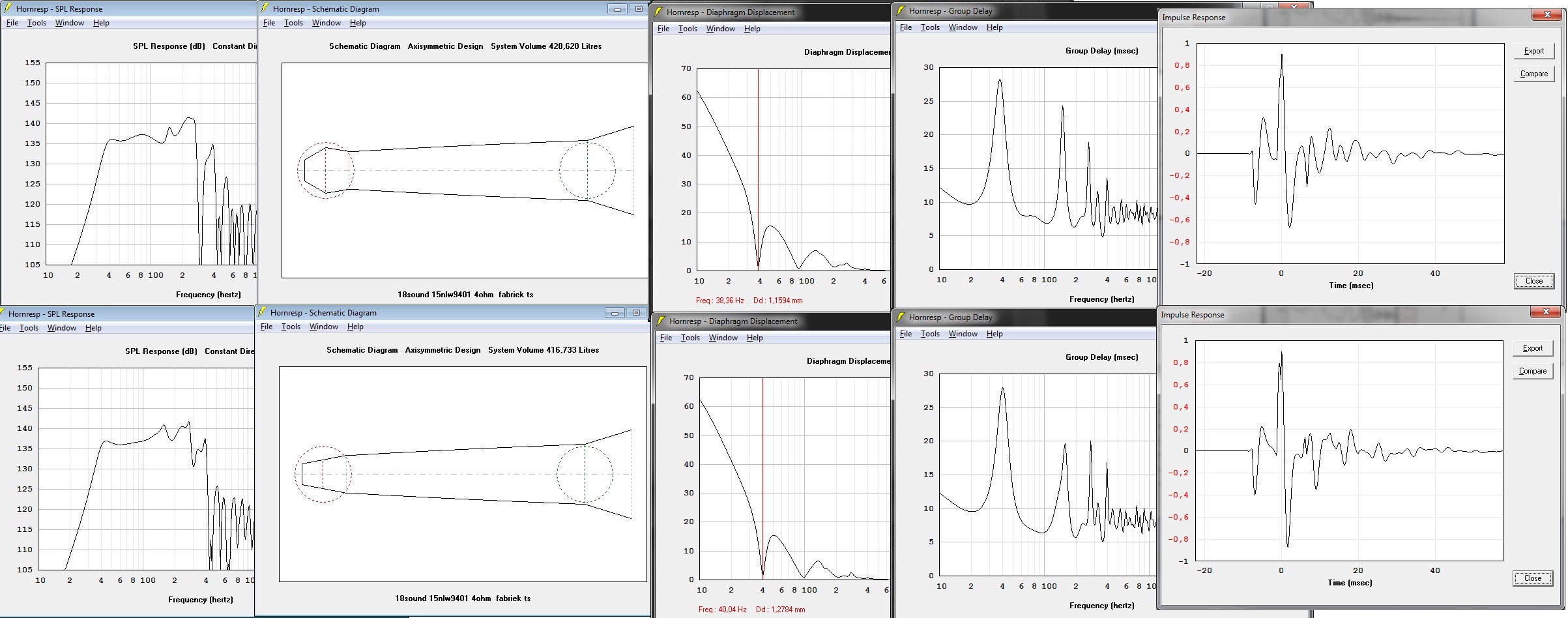1568x618 pixels.
Task: Click the Hornresp icon of the 428,620 Litres Schematic window
Action: click(264, 9)
